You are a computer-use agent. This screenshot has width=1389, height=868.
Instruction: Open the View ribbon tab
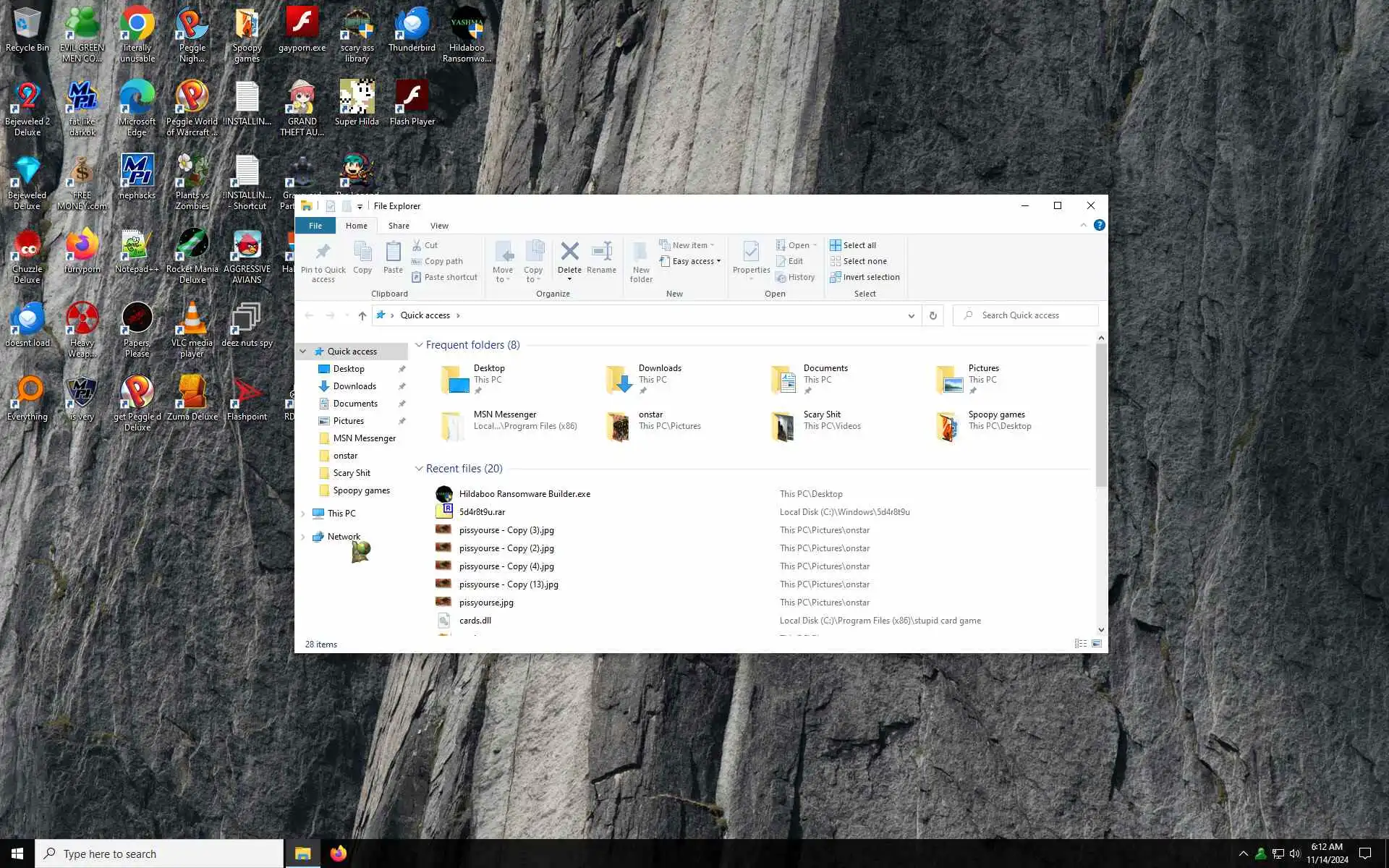click(x=439, y=226)
